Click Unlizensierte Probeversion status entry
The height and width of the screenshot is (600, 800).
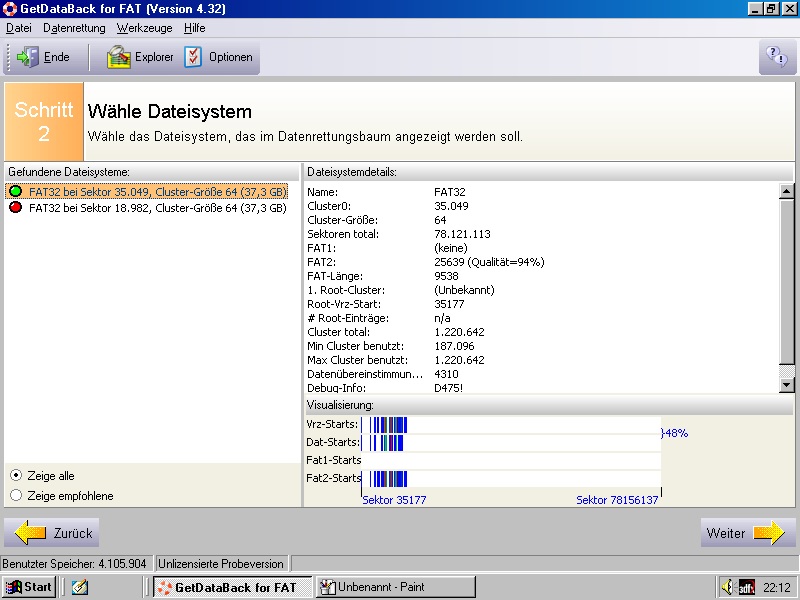[x=220, y=564]
